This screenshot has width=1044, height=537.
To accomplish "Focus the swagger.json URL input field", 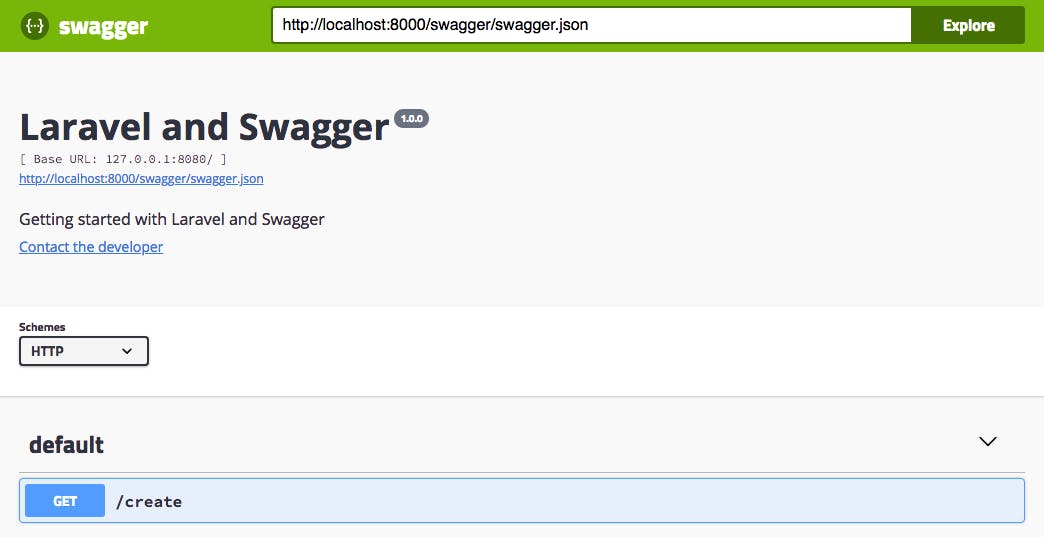I will tap(591, 25).
